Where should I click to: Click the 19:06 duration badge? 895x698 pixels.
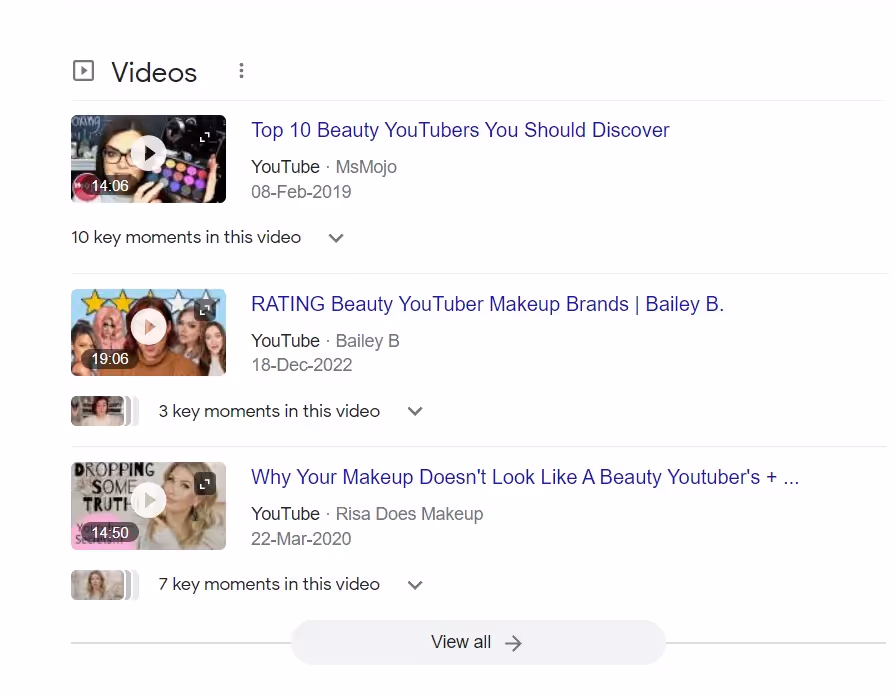pos(110,358)
